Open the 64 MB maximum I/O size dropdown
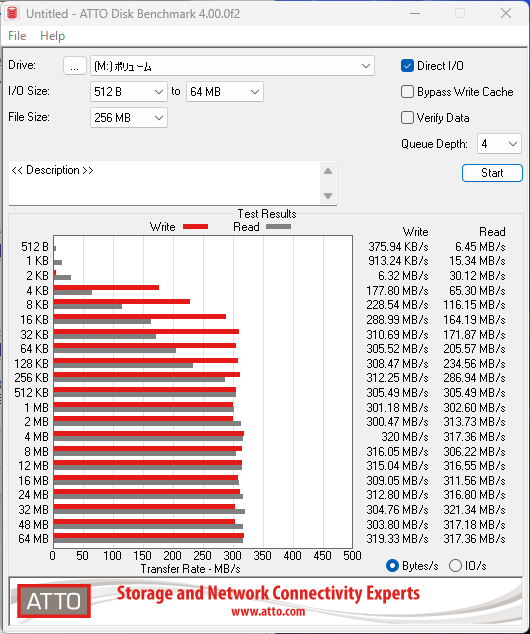 [224, 92]
